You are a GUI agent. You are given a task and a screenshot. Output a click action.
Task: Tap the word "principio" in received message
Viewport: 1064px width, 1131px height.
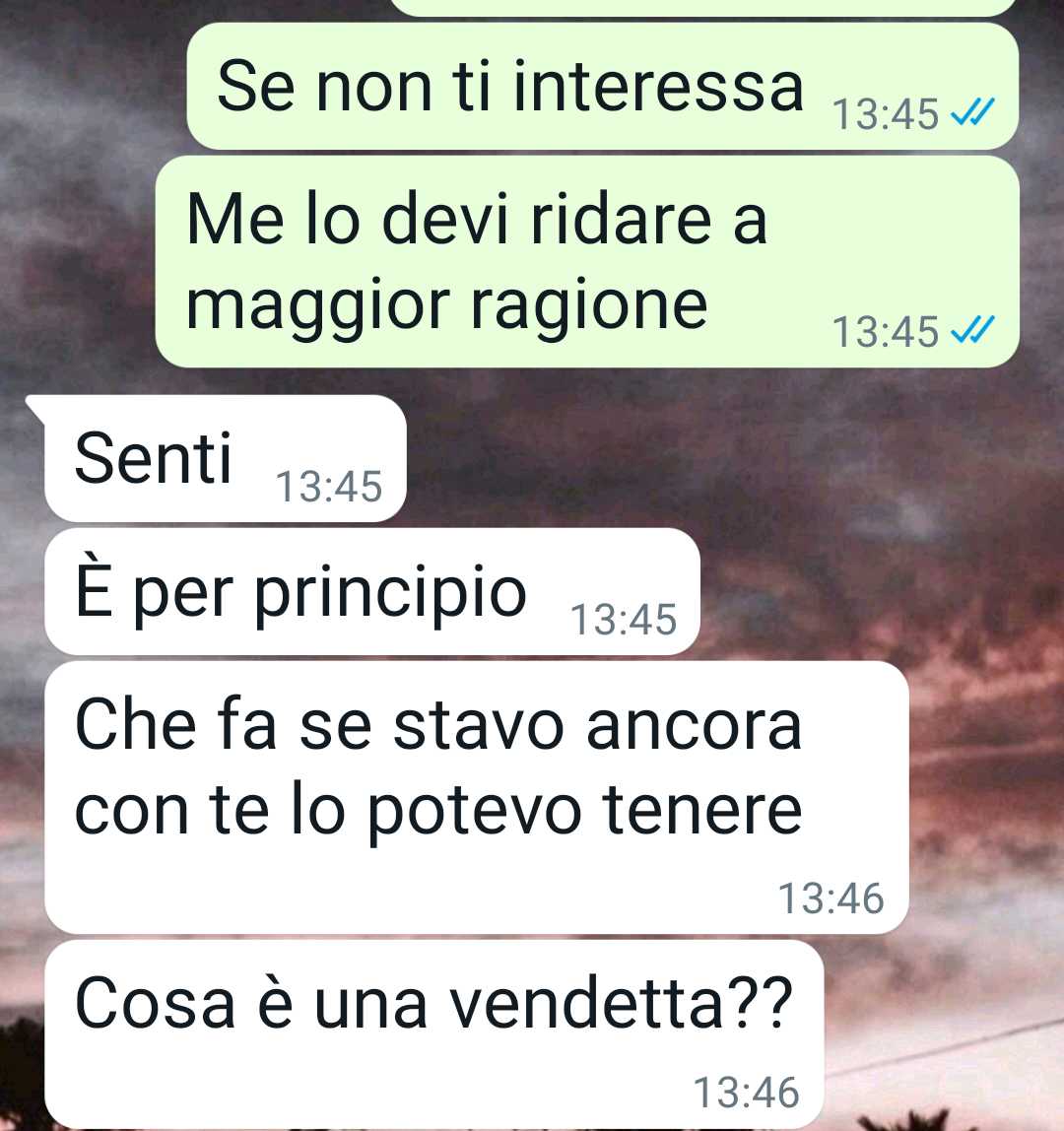390,596
